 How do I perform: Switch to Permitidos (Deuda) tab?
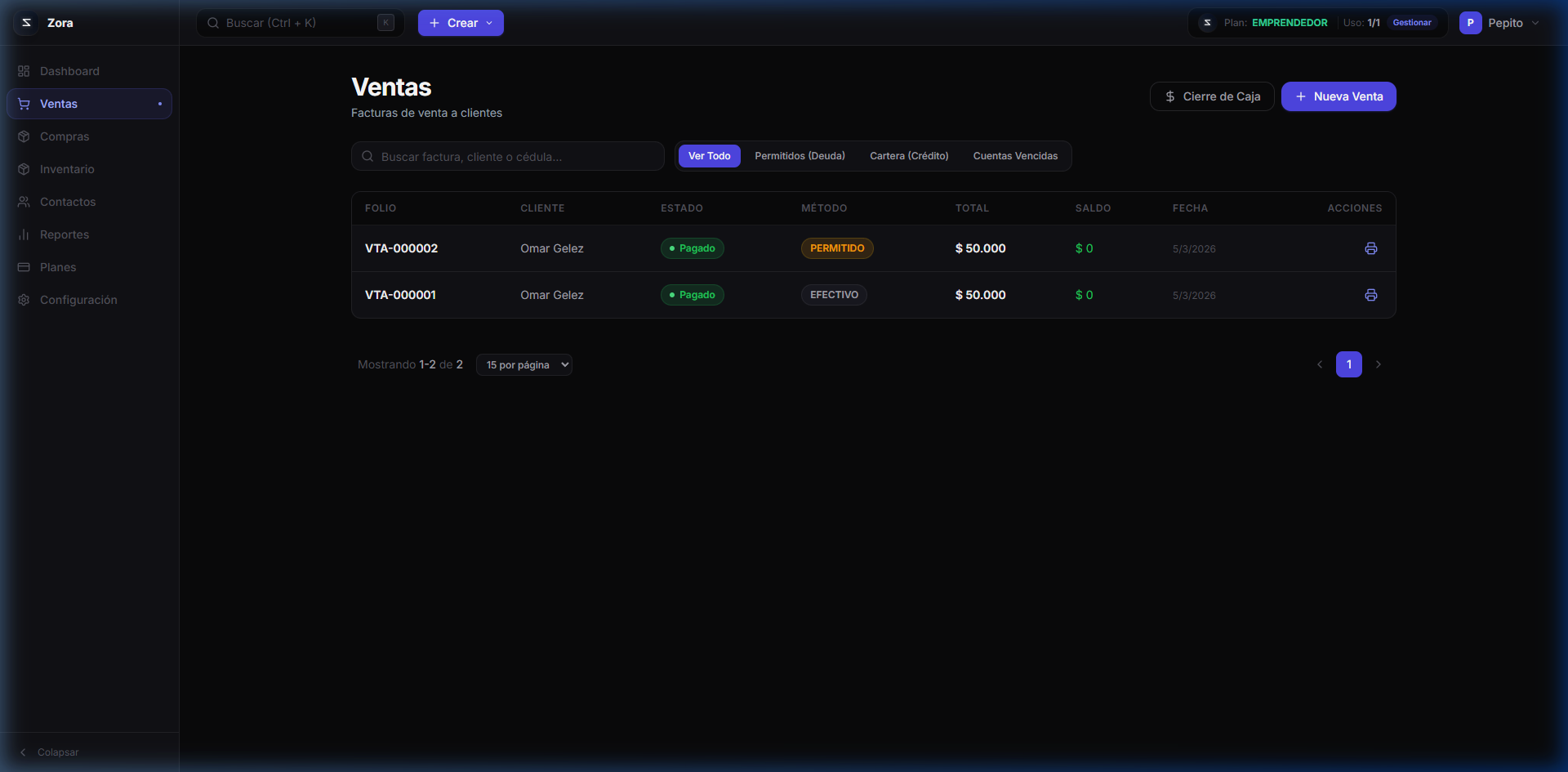[800, 156]
